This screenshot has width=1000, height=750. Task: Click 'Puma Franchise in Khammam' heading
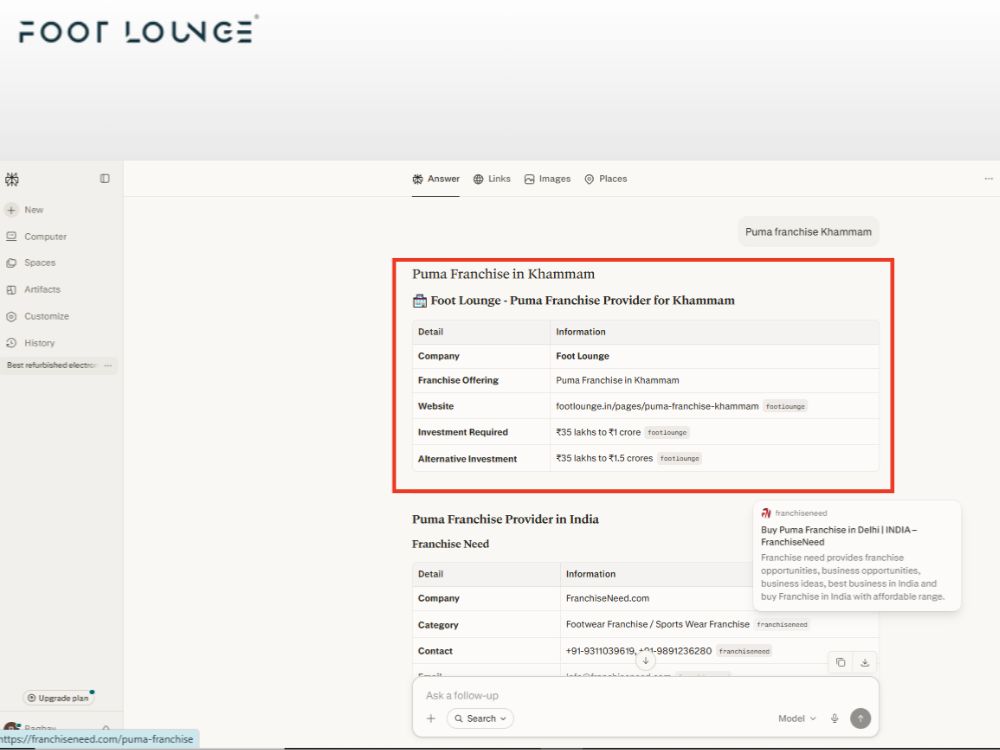point(503,274)
